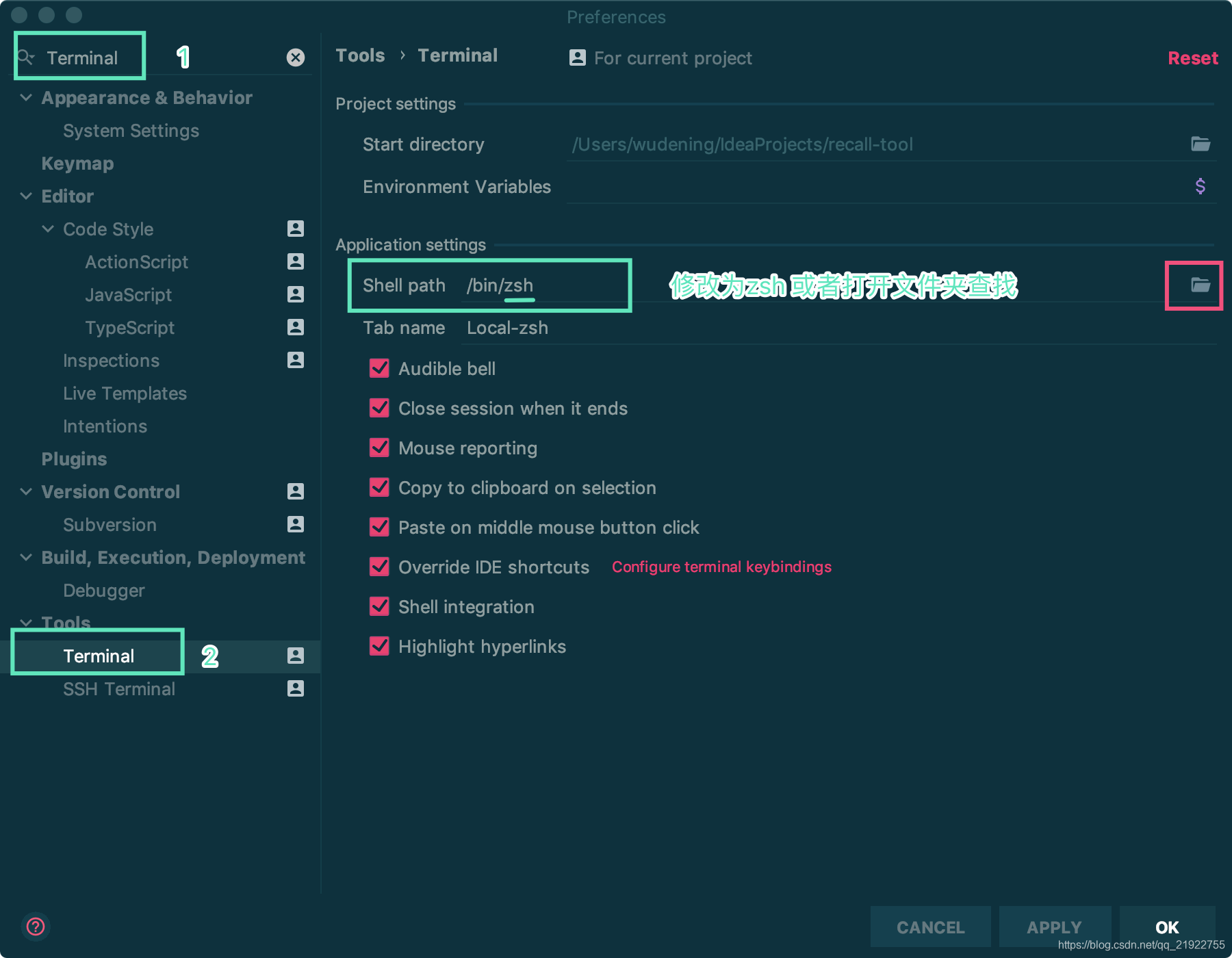Collapse the Tools section
This screenshot has width=1232, height=958.
tap(26, 623)
